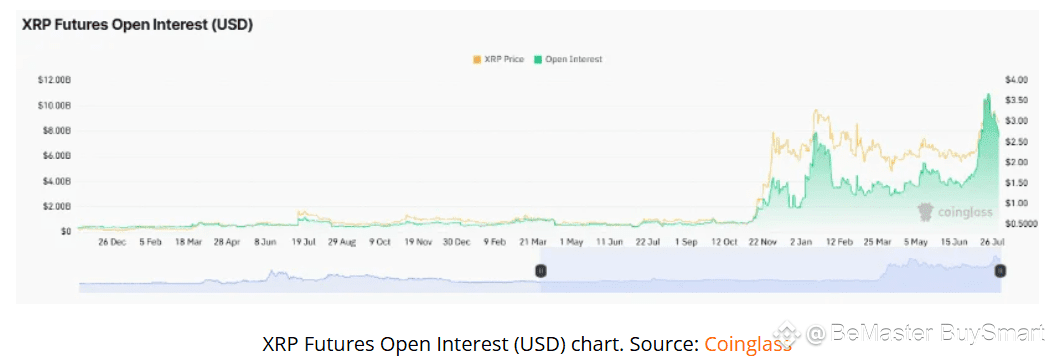Image resolution: width=1052 pixels, height=360 pixels.
Task: Click the 26 Jul date label
Action: coord(992,241)
